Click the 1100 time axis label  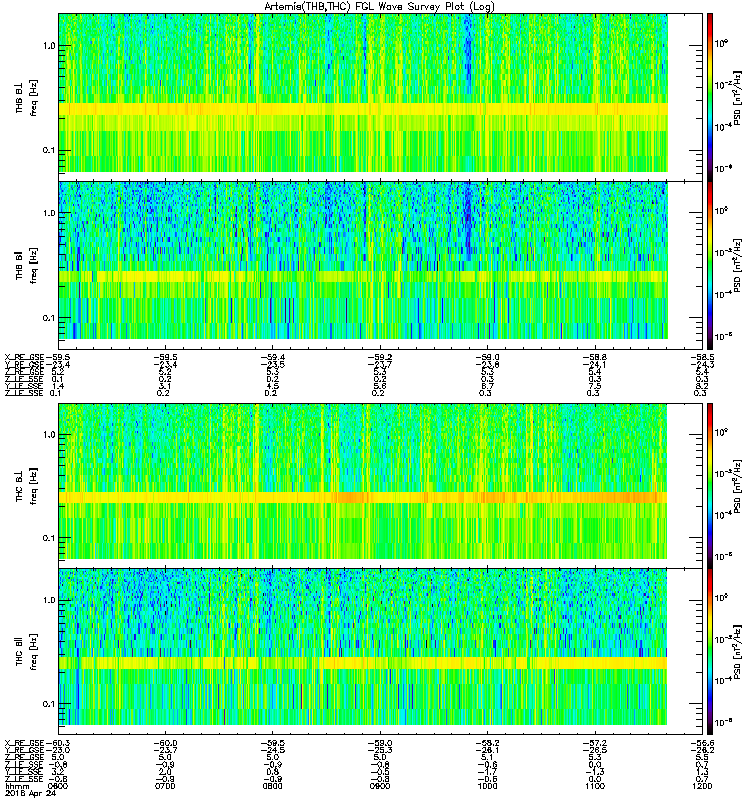(x=595, y=786)
